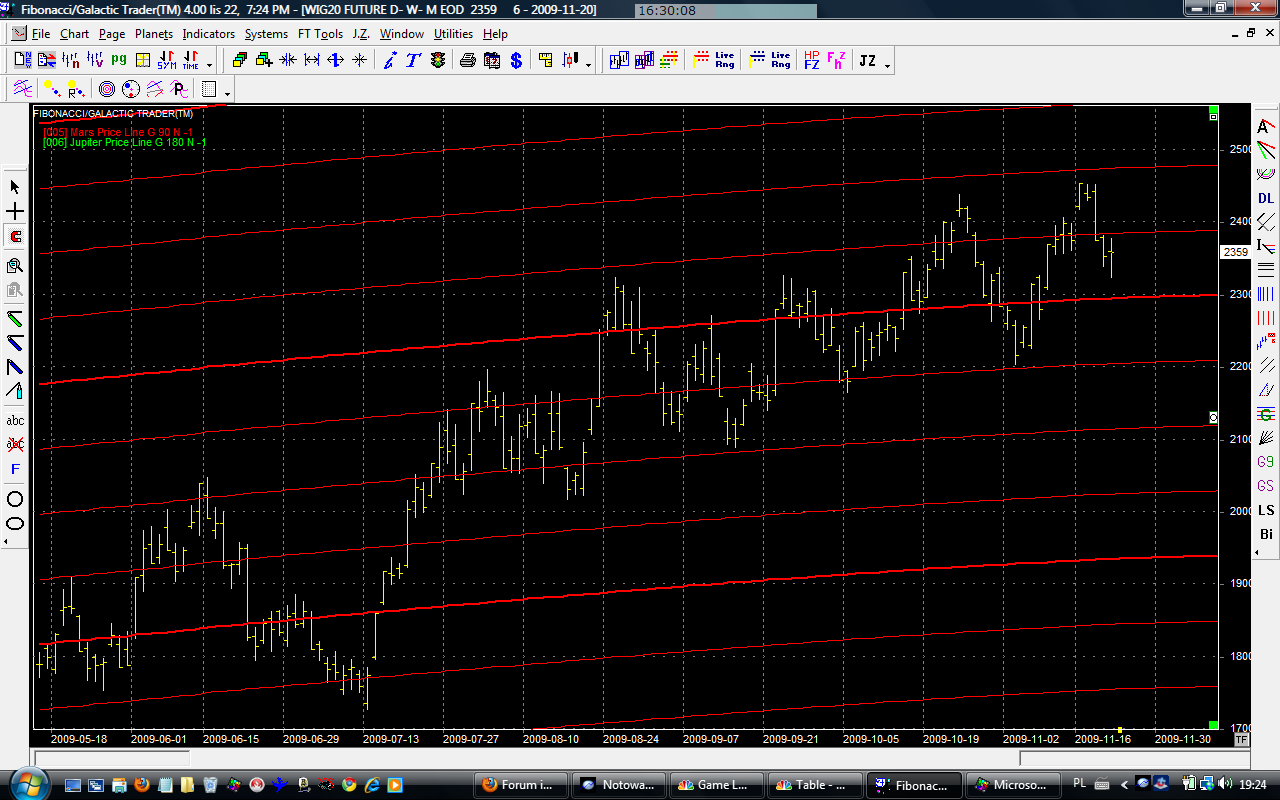This screenshot has height=800, width=1280.
Task: Open dropdown arrow beside the grid icon
Action: pyautogui.click(x=228, y=93)
